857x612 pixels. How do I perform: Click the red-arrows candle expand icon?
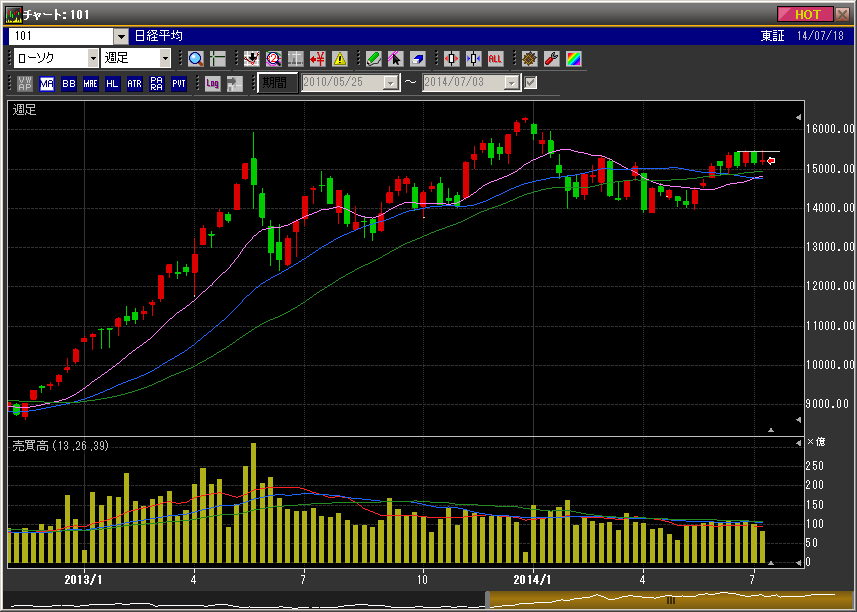(x=451, y=58)
